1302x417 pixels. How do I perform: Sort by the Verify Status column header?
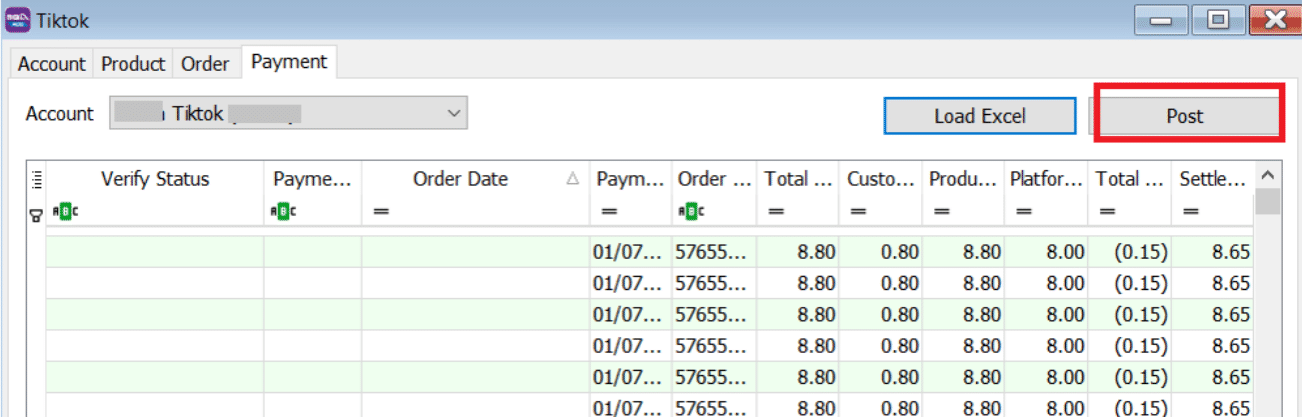pos(155,179)
